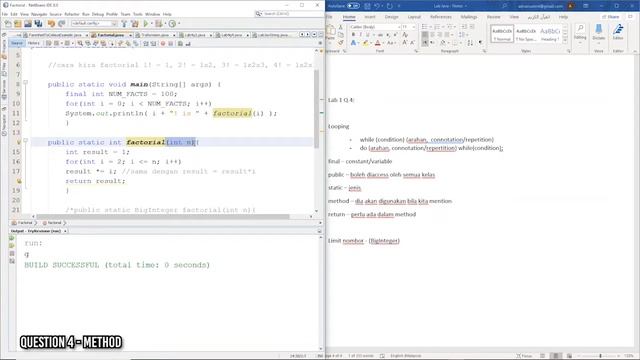Open the Run Project dropdown arrow
The width and height of the screenshot is (640, 360).
tap(151, 24)
